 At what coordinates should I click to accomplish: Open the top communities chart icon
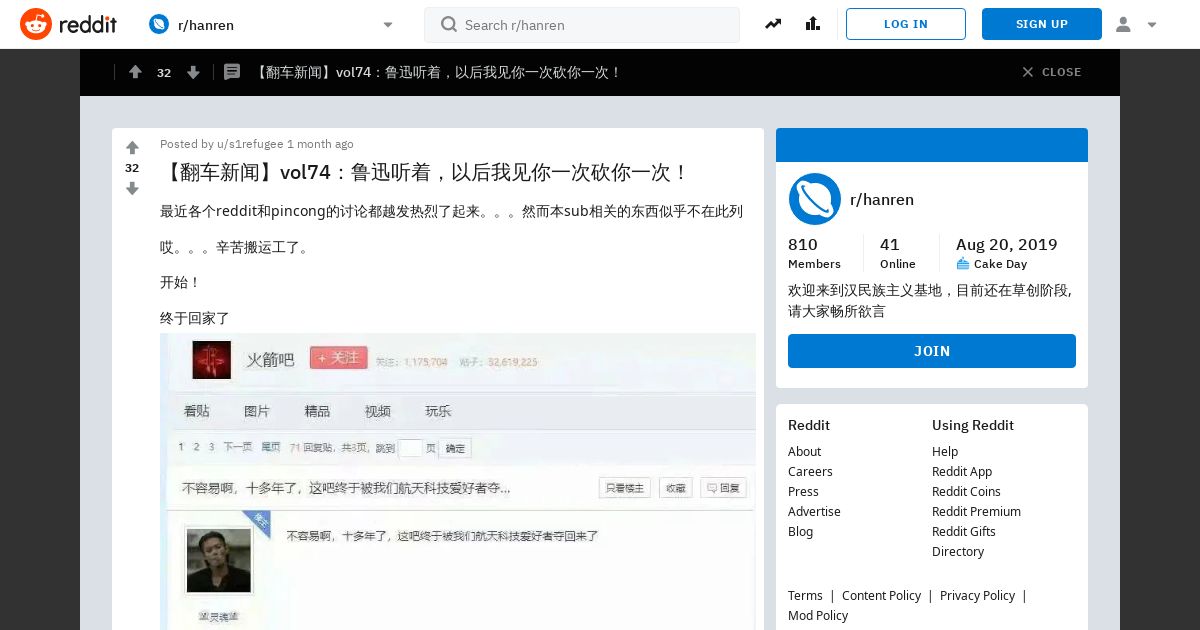point(812,24)
